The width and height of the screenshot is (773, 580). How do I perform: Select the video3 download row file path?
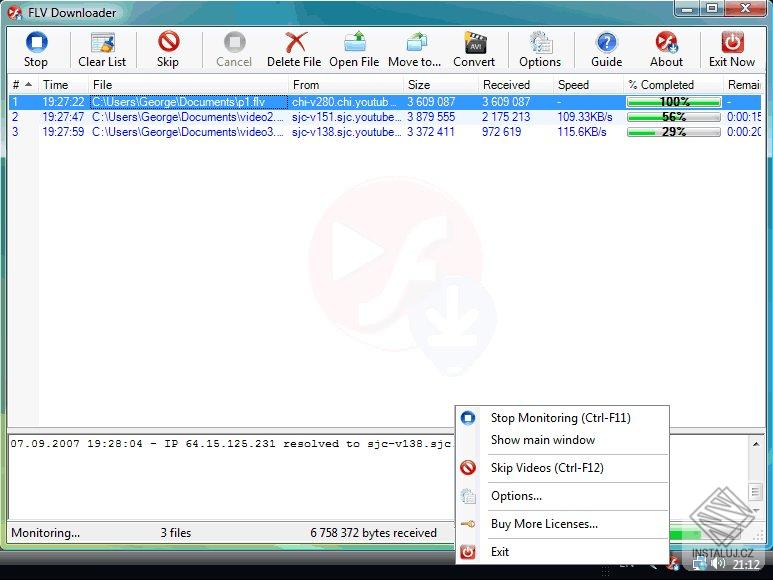[188, 132]
